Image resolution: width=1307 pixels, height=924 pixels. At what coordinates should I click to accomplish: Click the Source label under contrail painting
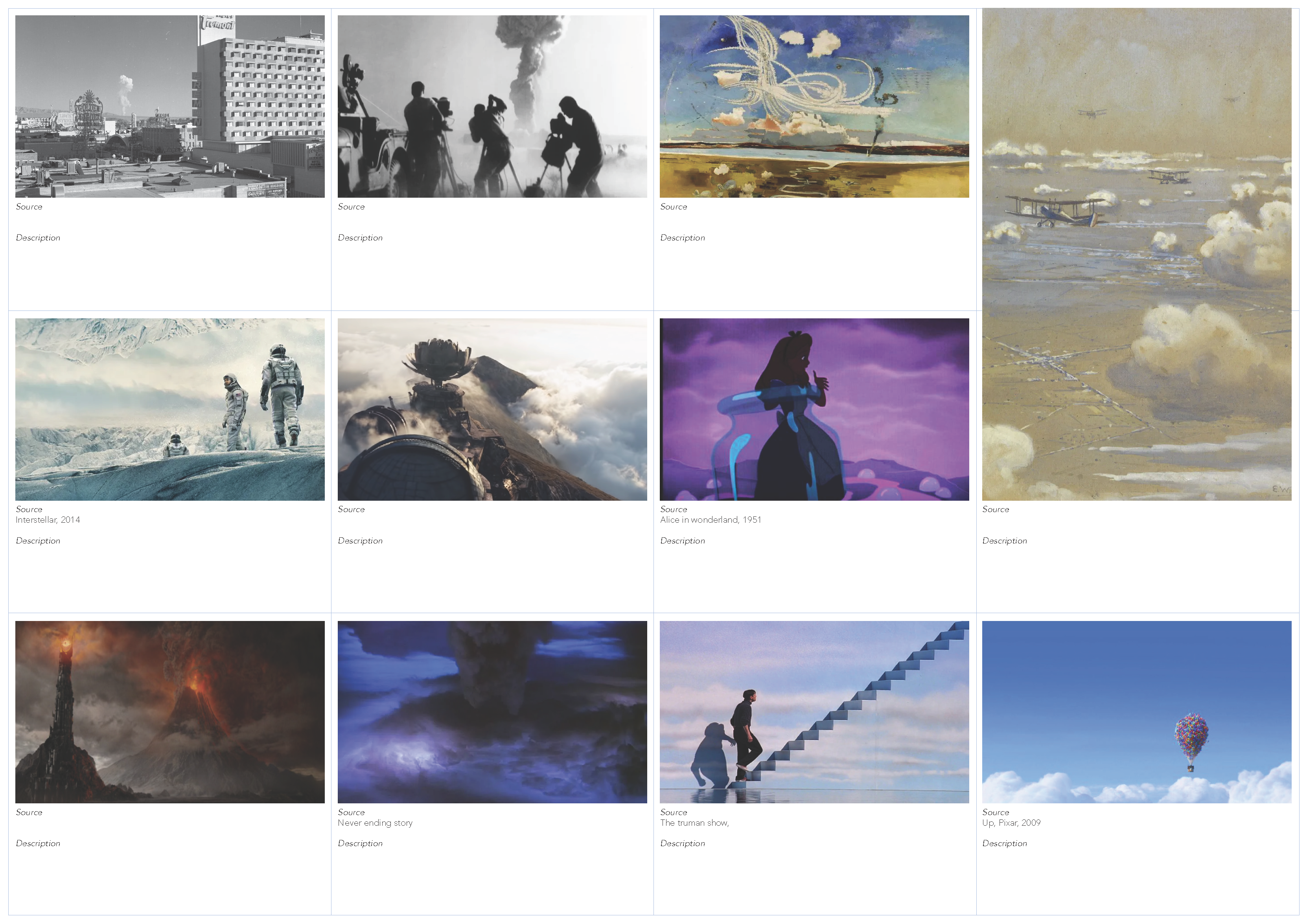pyautogui.click(x=674, y=207)
